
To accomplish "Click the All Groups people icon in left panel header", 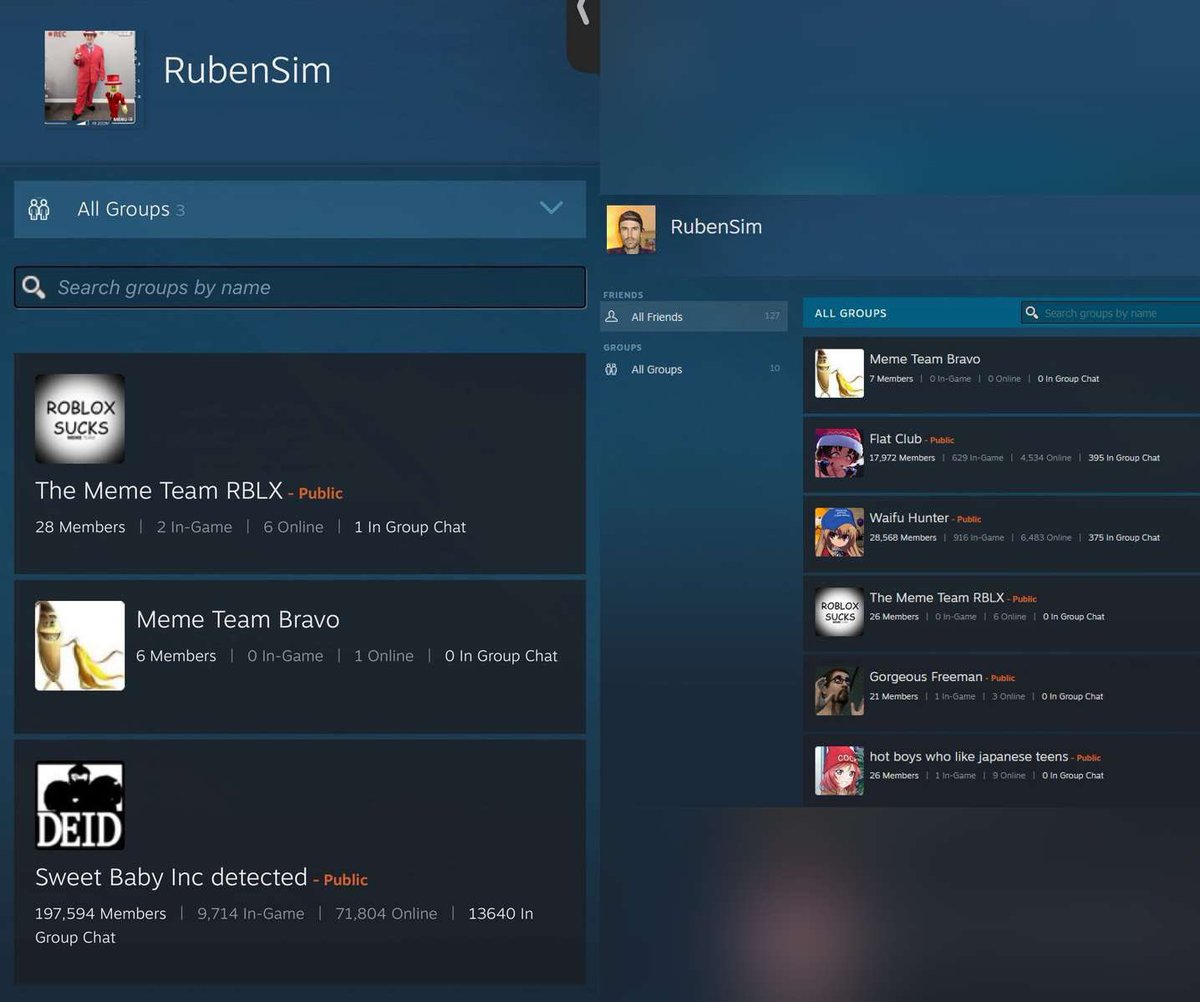I will point(39,209).
